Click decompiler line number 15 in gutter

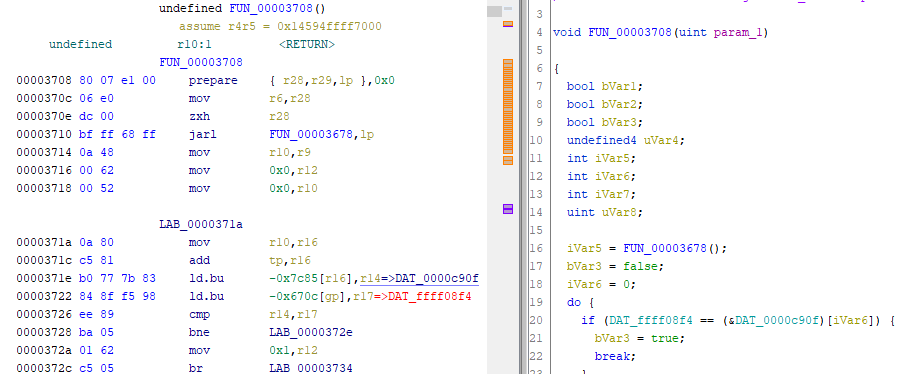pyautogui.click(x=536, y=230)
